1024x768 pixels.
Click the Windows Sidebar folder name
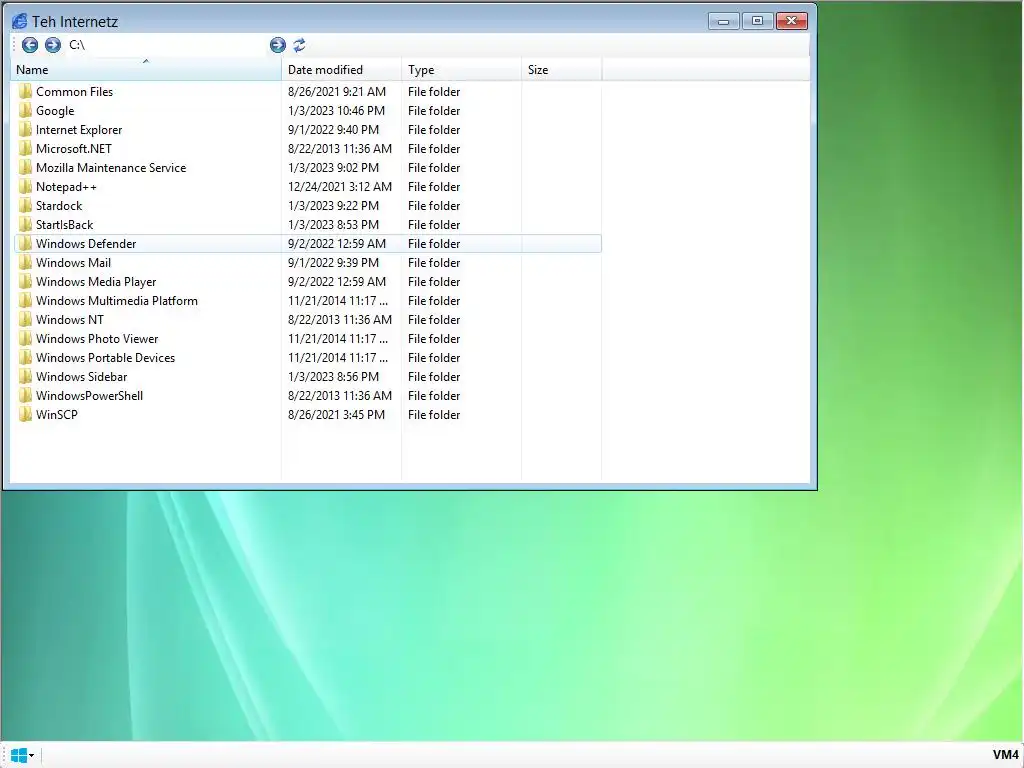(82, 376)
